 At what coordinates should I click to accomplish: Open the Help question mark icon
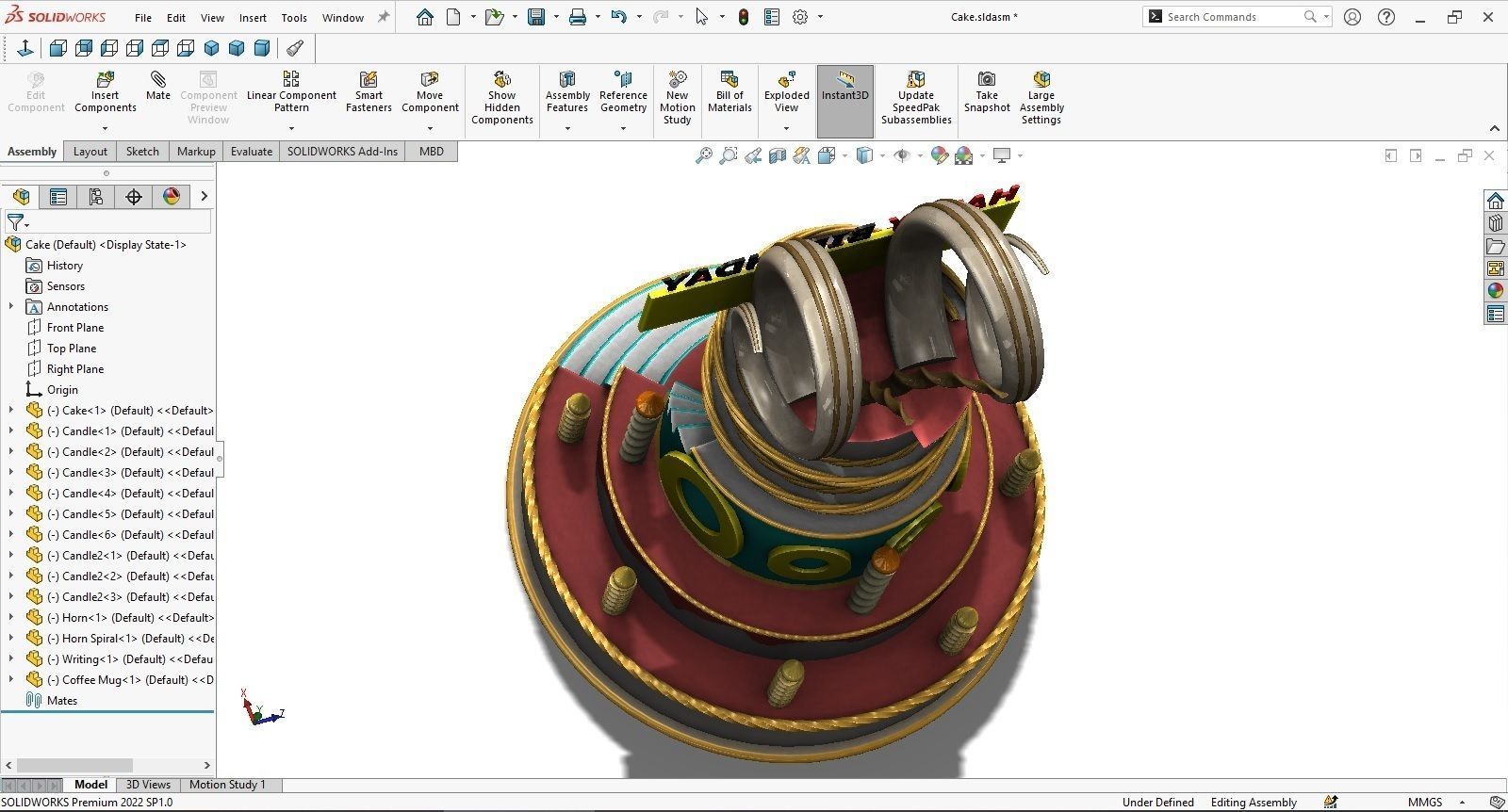click(x=1385, y=17)
